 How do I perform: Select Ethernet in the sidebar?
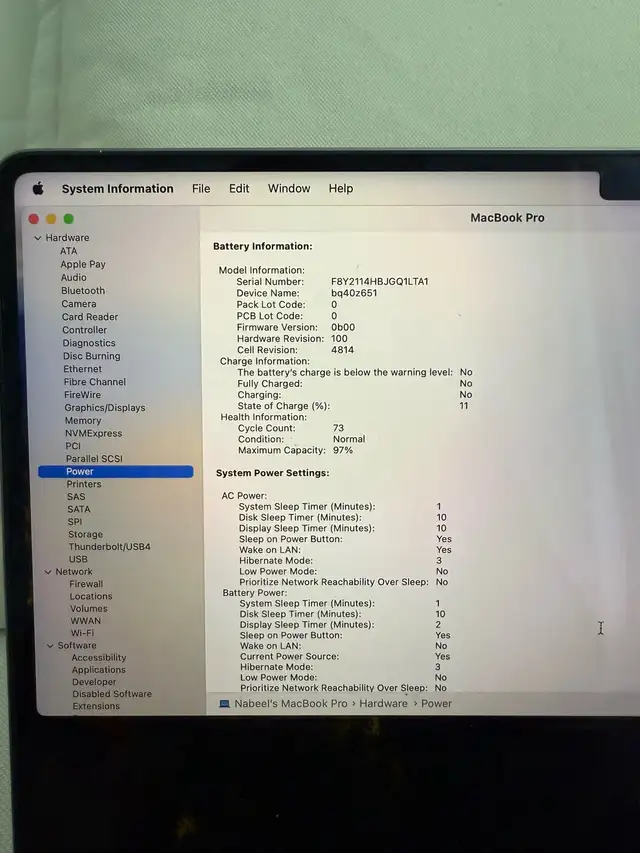[x=82, y=369]
